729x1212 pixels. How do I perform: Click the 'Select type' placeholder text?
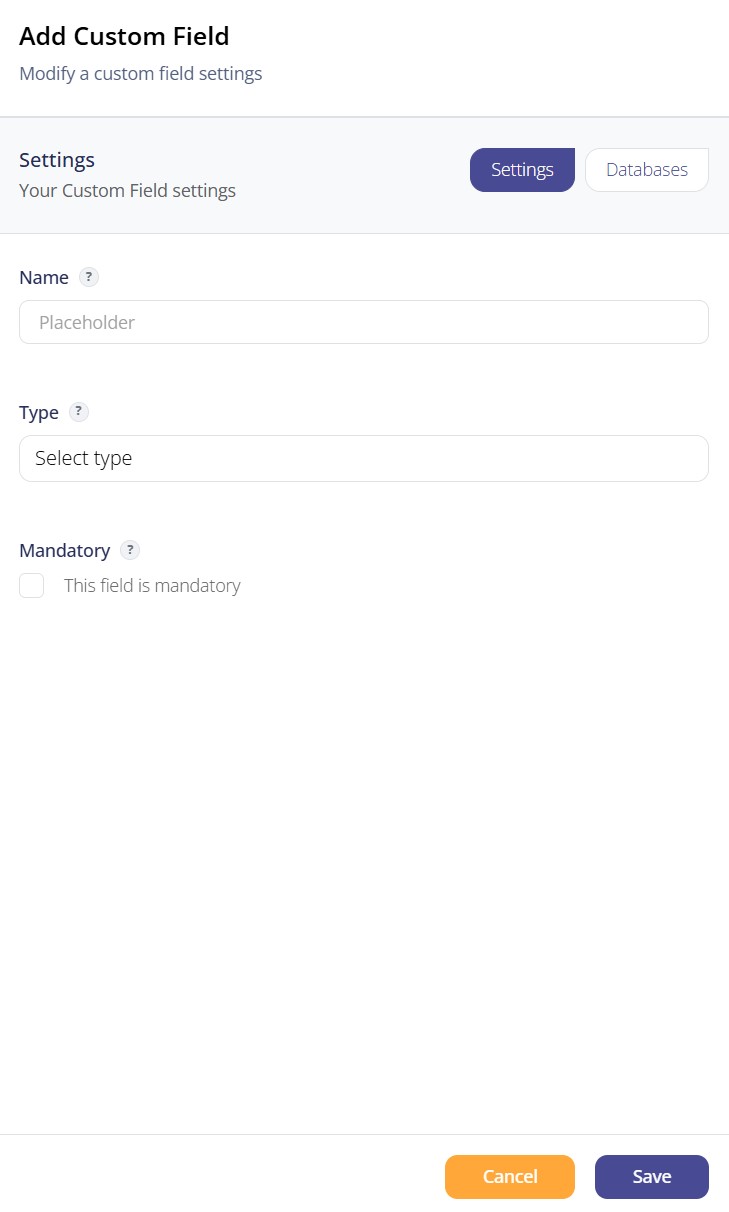(84, 458)
